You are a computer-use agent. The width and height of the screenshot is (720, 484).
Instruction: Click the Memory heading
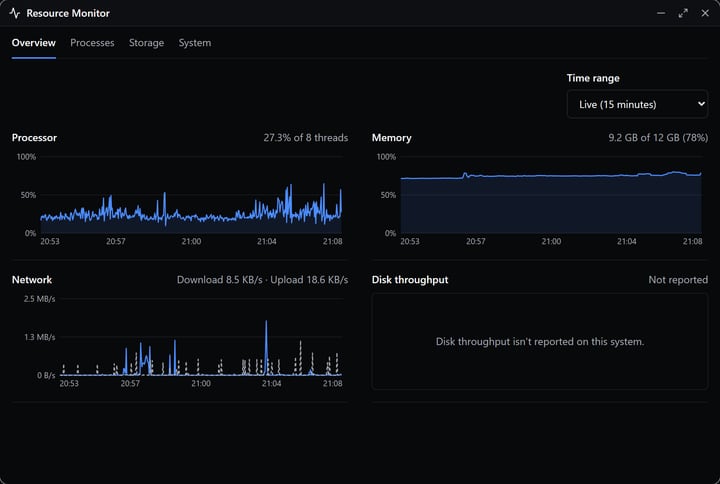[x=392, y=138]
